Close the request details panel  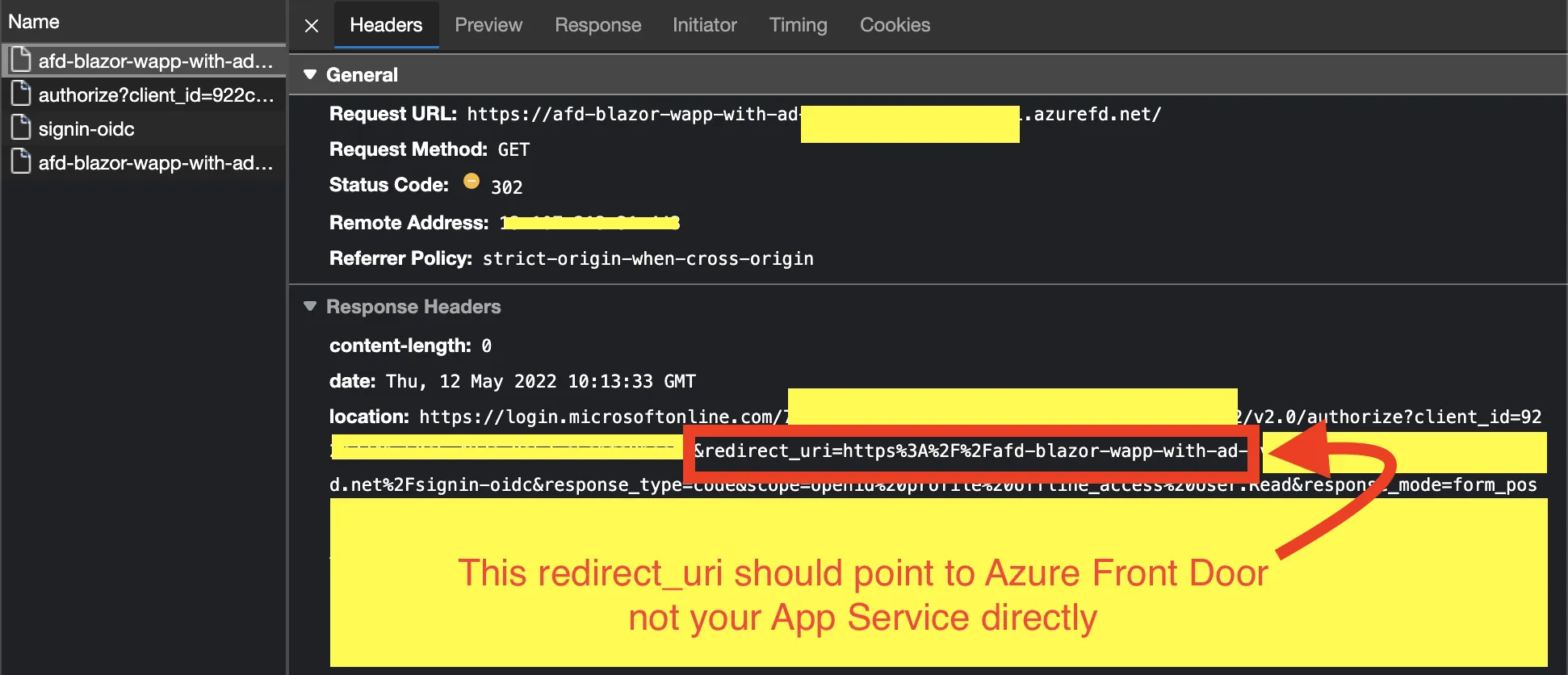tap(312, 26)
